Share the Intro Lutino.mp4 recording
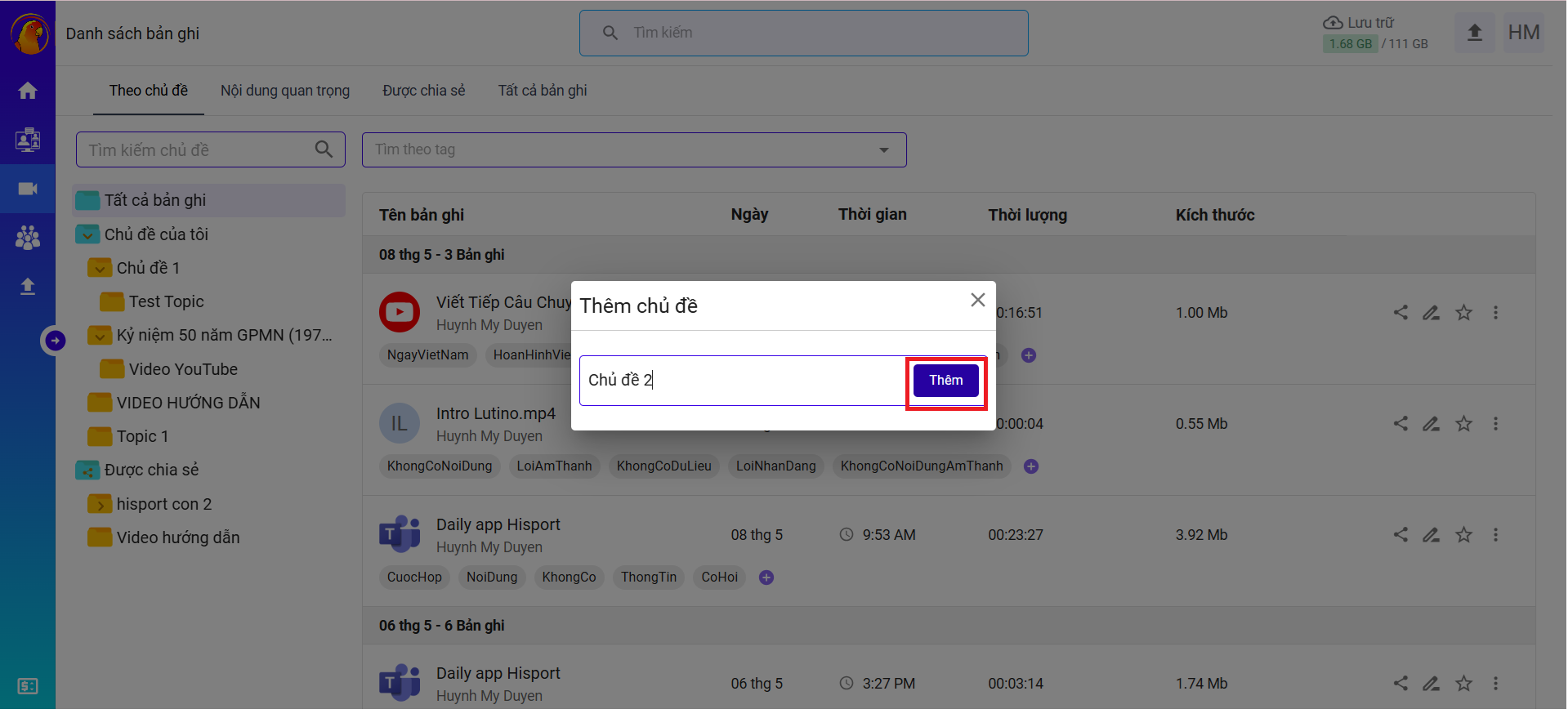 click(1400, 424)
